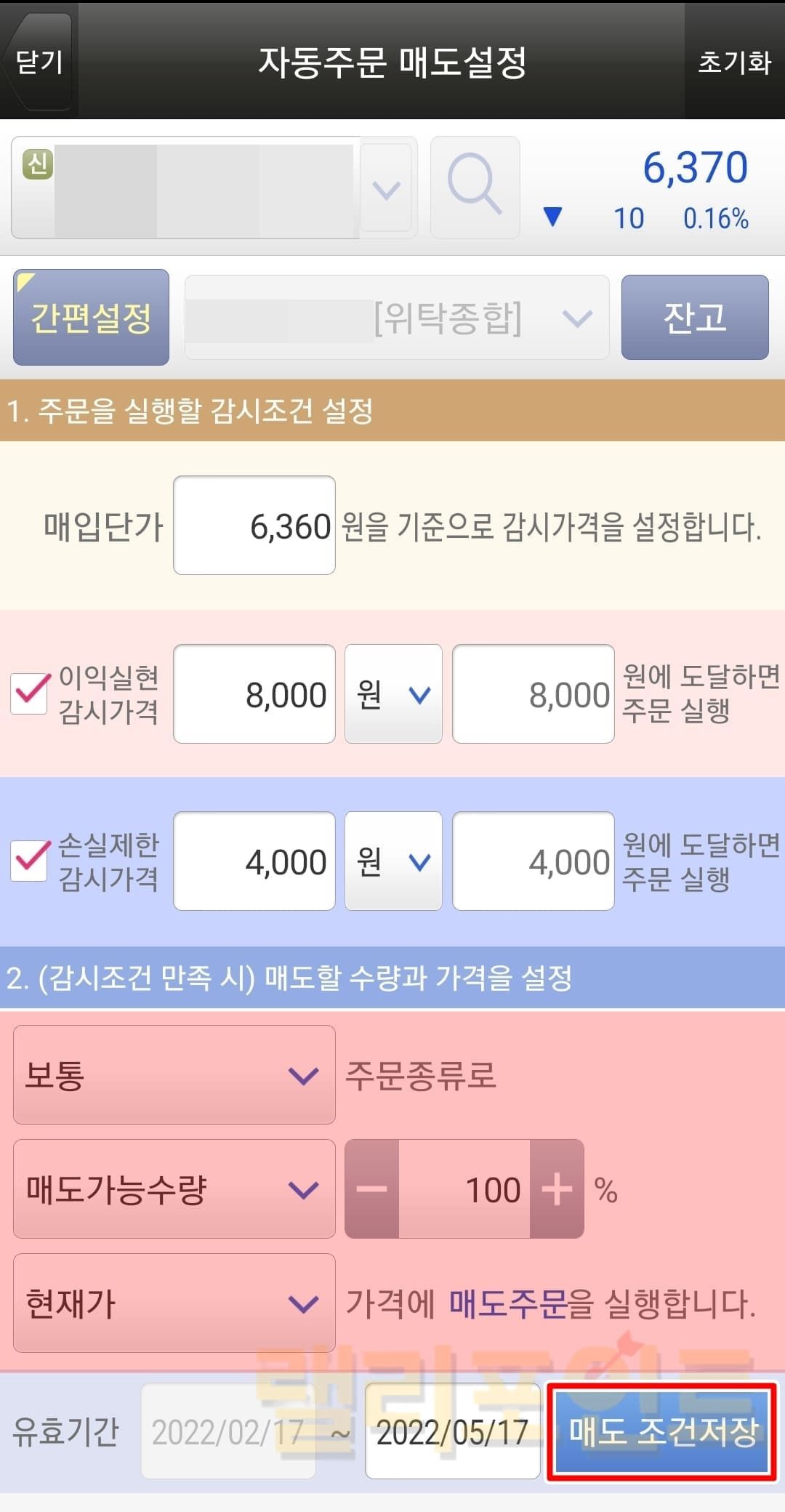Tap the 잔고 balance button
785x1512 pixels.
694,318
